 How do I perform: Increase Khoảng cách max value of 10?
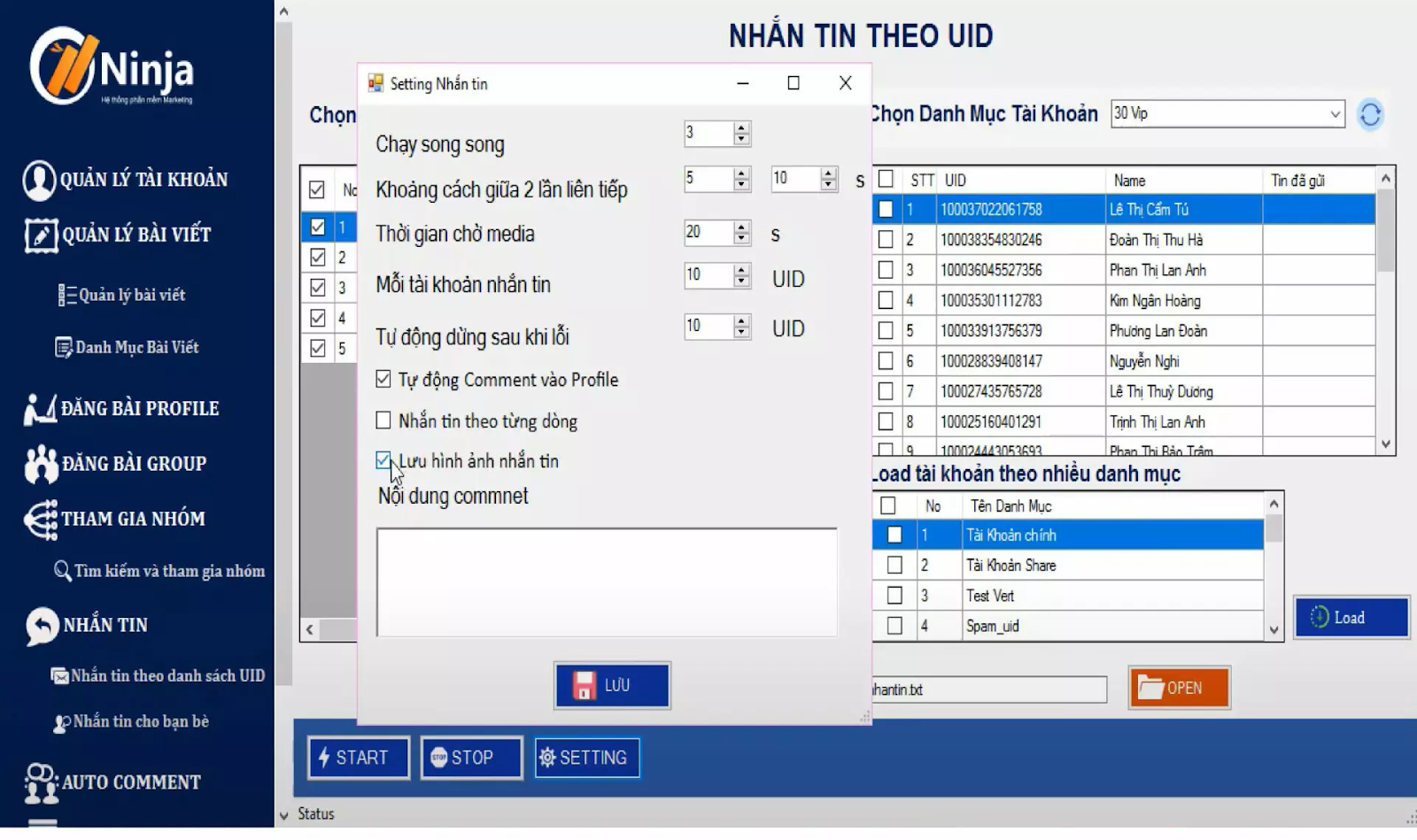pos(829,173)
